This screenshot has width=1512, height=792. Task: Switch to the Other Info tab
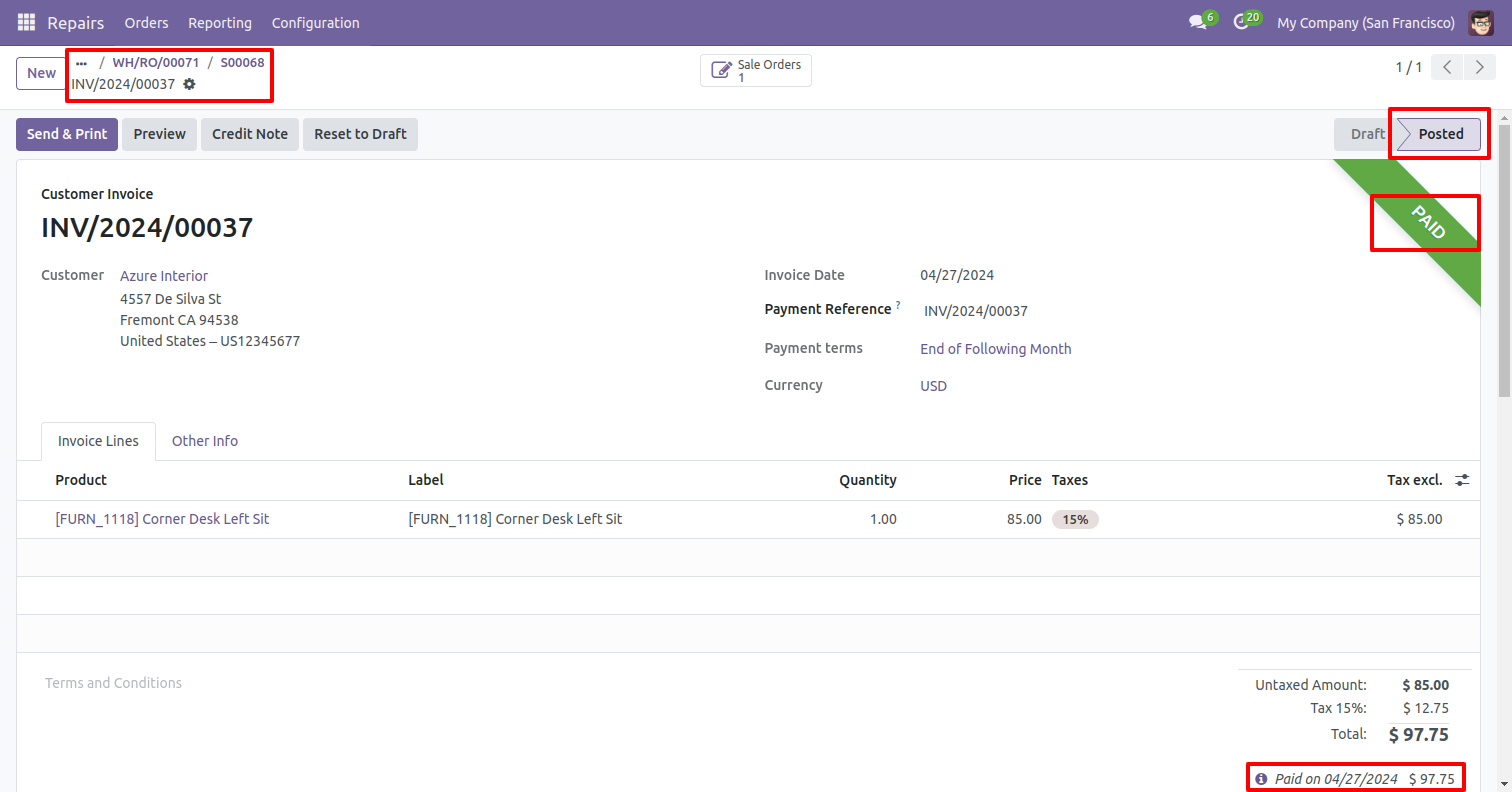pyautogui.click(x=205, y=441)
